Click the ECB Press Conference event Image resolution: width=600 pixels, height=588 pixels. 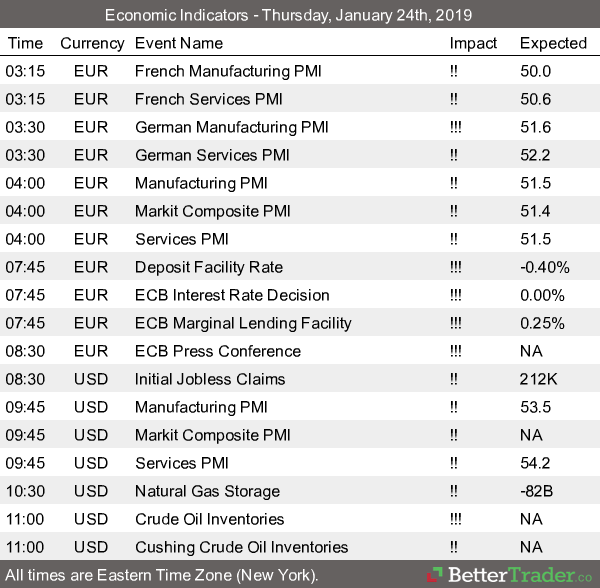tap(217, 351)
